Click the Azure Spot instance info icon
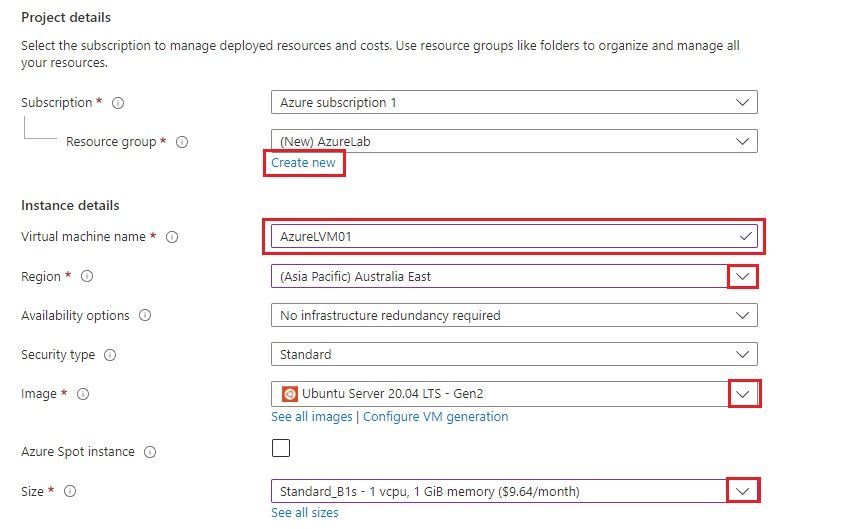This screenshot has width=858, height=529. click(x=149, y=452)
